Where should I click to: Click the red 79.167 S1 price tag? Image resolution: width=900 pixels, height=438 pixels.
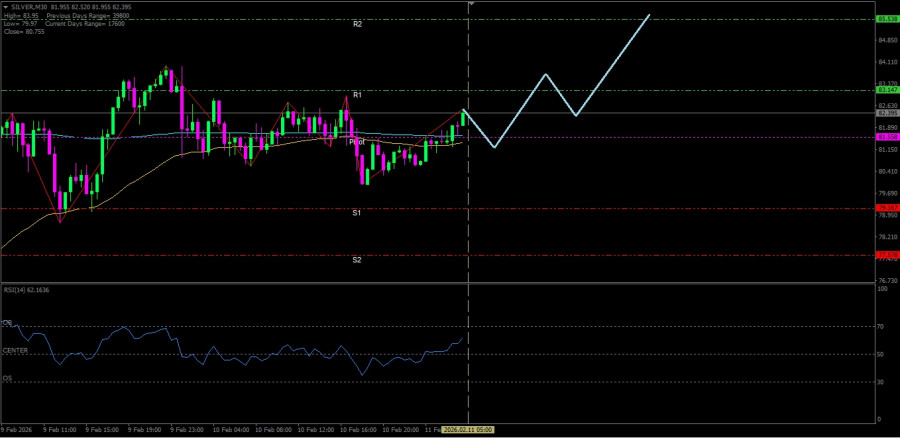pos(885,208)
